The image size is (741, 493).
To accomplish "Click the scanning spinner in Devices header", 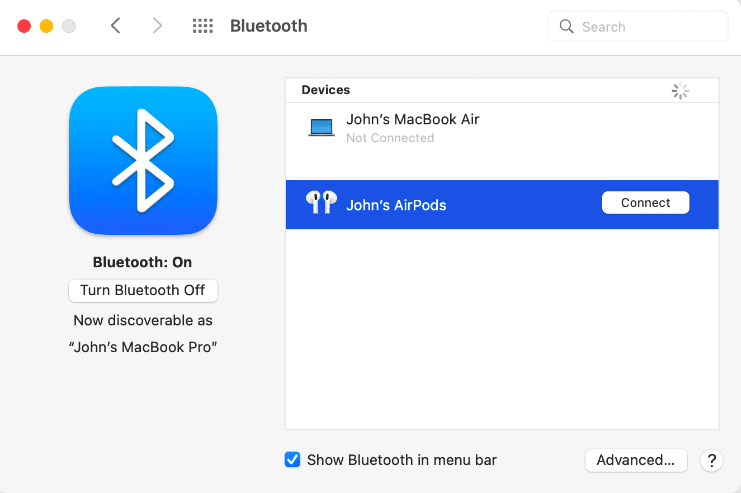I will pos(680,91).
